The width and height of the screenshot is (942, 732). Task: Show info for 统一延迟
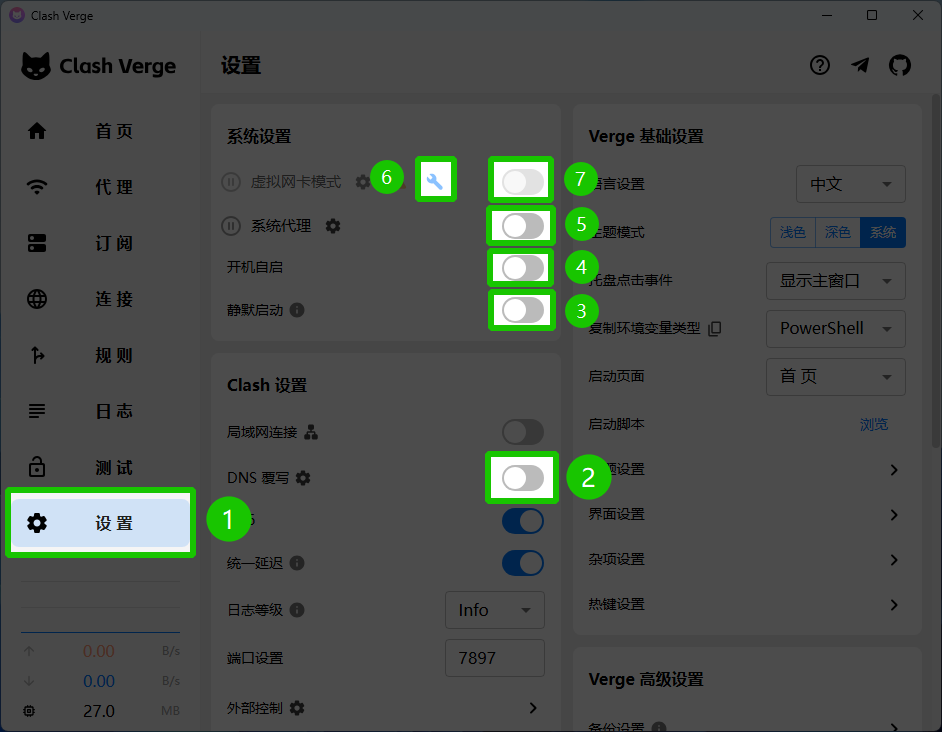click(297, 563)
